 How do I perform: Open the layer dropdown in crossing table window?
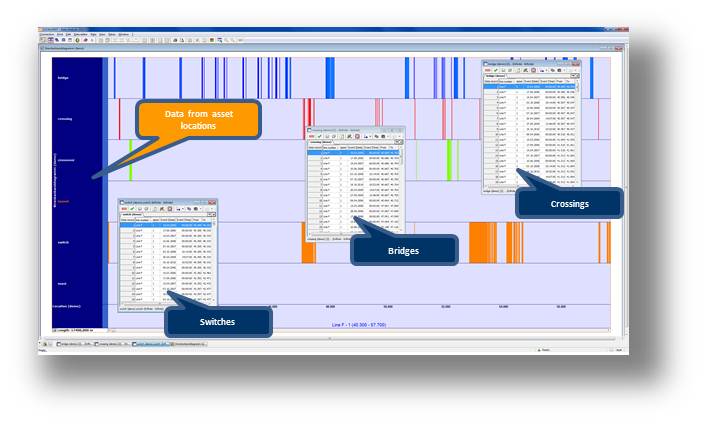click(x=398, y=142)
